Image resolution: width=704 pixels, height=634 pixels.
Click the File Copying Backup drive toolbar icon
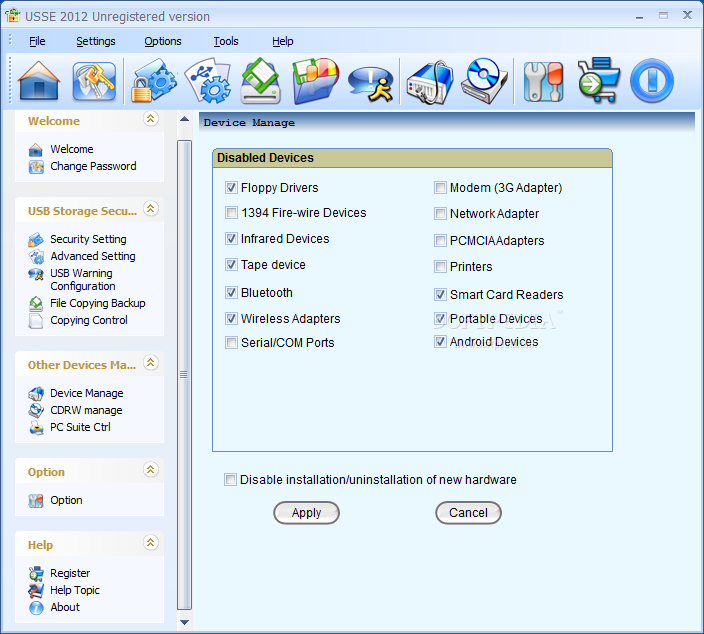(261, 81)
